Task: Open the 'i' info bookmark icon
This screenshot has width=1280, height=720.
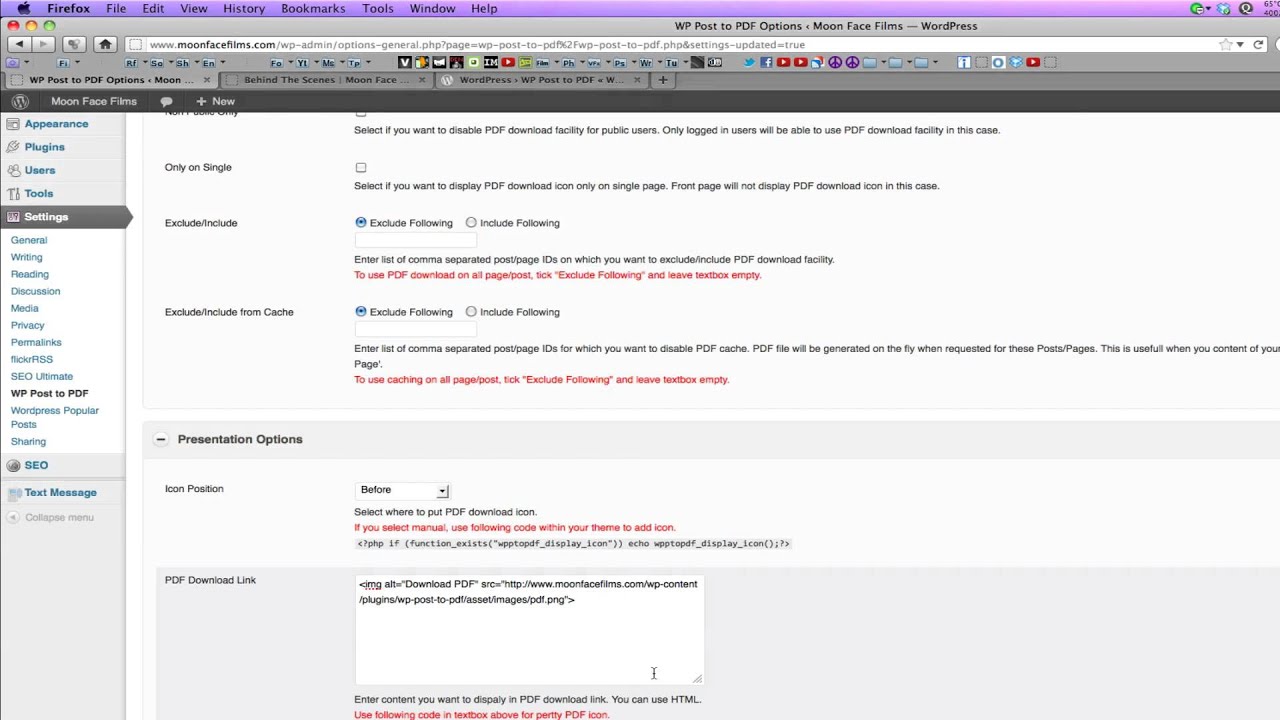Action: [964, 62]
